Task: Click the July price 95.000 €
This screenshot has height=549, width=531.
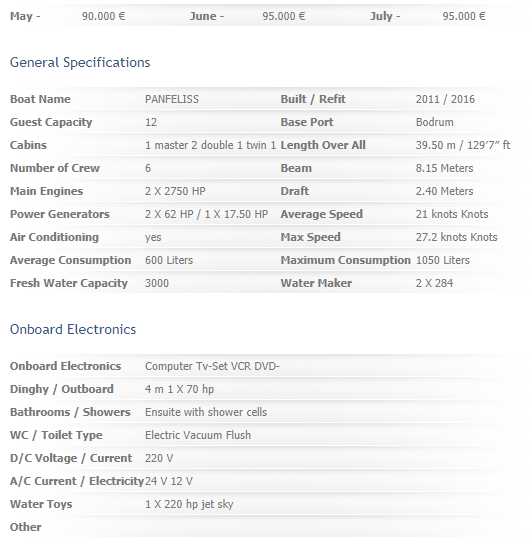Action: point(464,16)
